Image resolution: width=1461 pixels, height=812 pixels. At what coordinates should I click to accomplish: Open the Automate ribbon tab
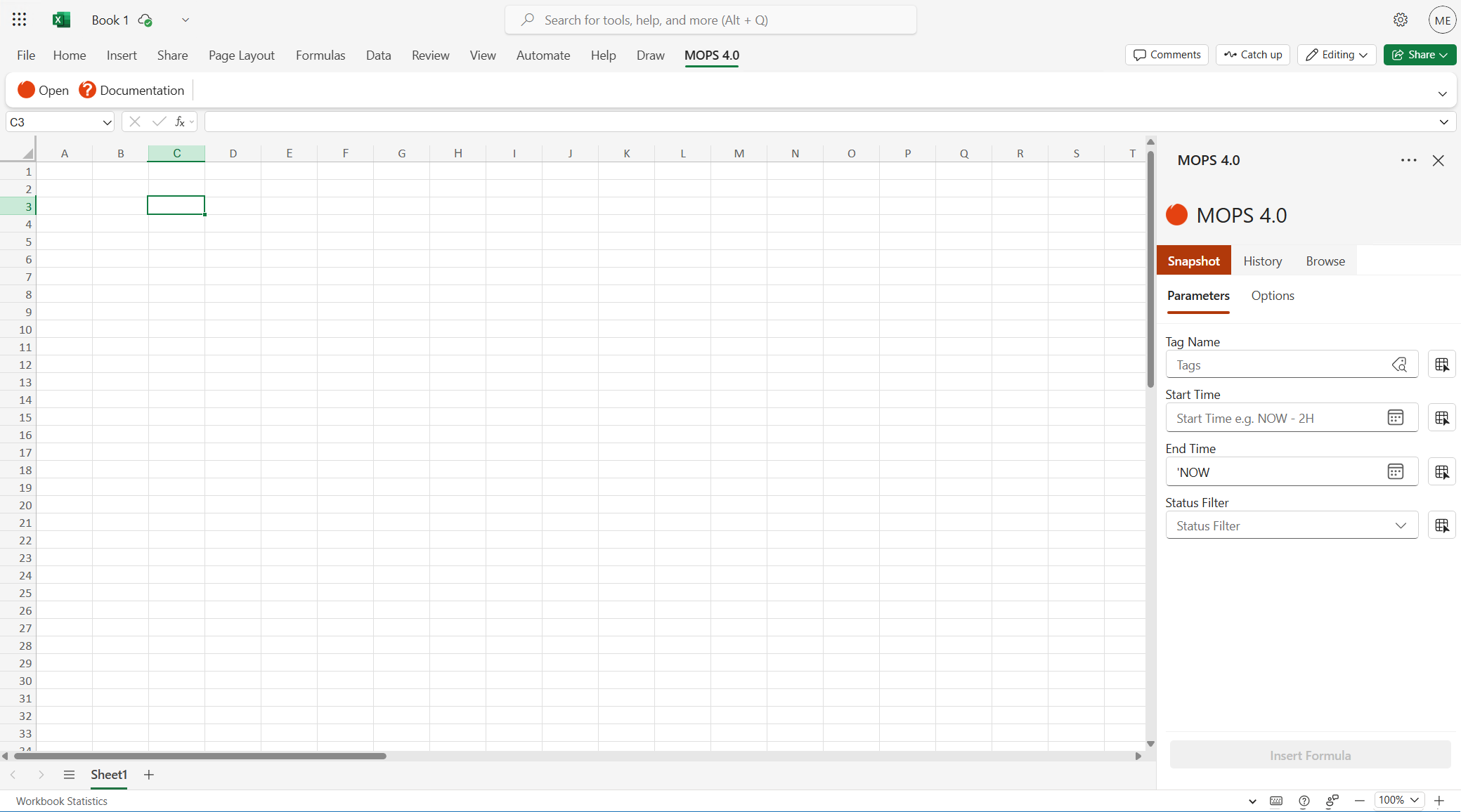point(543,55)
